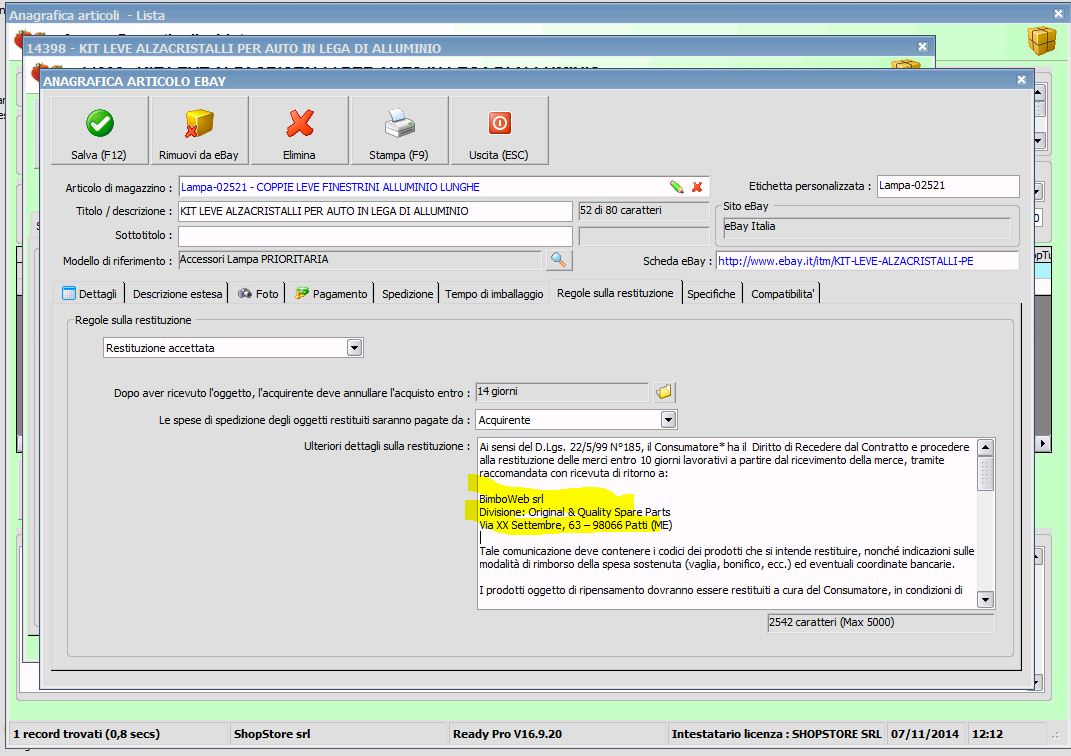Click 'Intestatario licenza : SHOPSTORE SRL' status entry
The height and width of the screenshot is (756, 1071).
point(776,734)
